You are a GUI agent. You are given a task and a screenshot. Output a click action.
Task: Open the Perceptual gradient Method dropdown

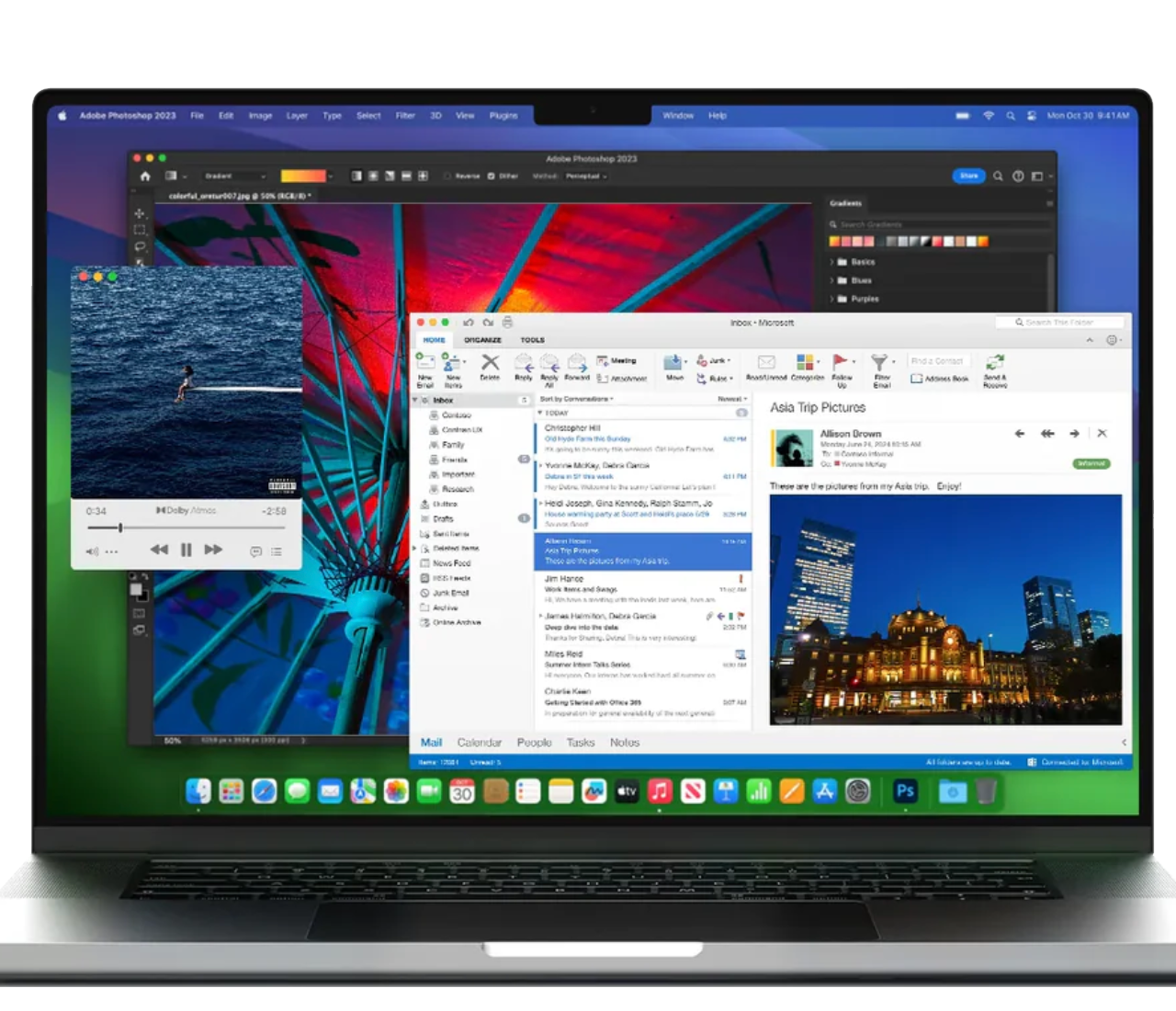pos(585,176)
